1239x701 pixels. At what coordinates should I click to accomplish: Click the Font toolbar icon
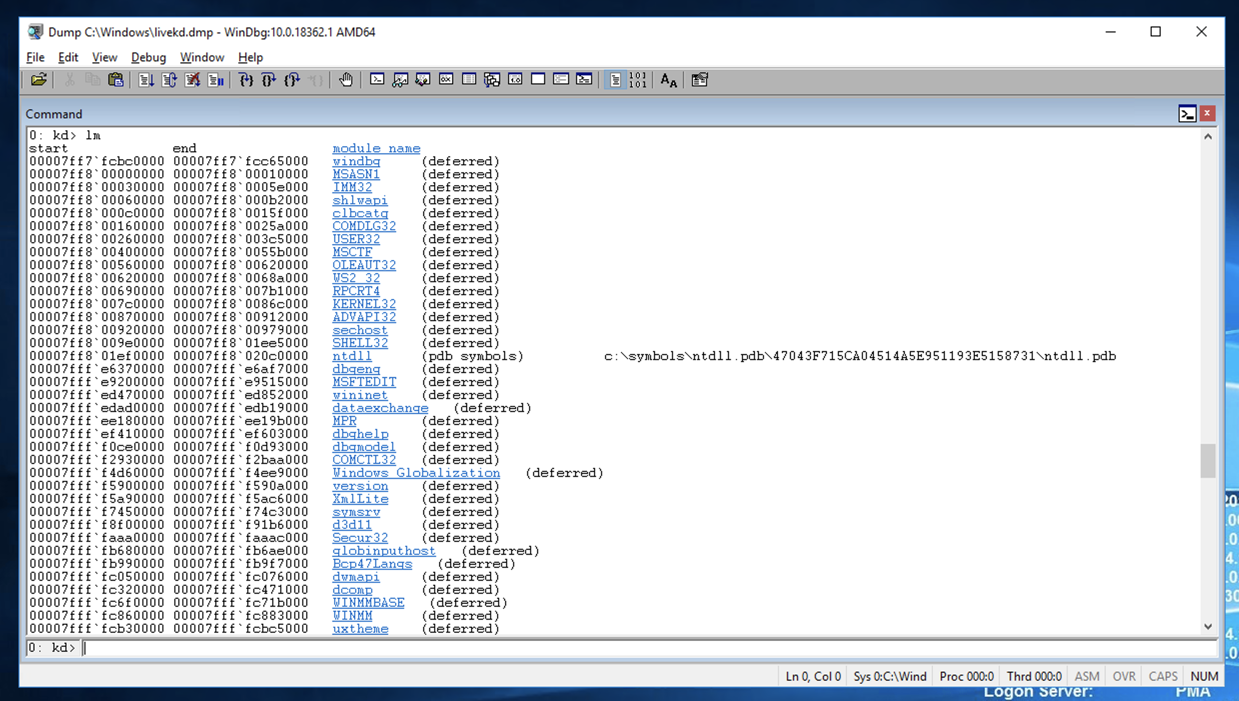pyautogui.click(x=669, y=80)
